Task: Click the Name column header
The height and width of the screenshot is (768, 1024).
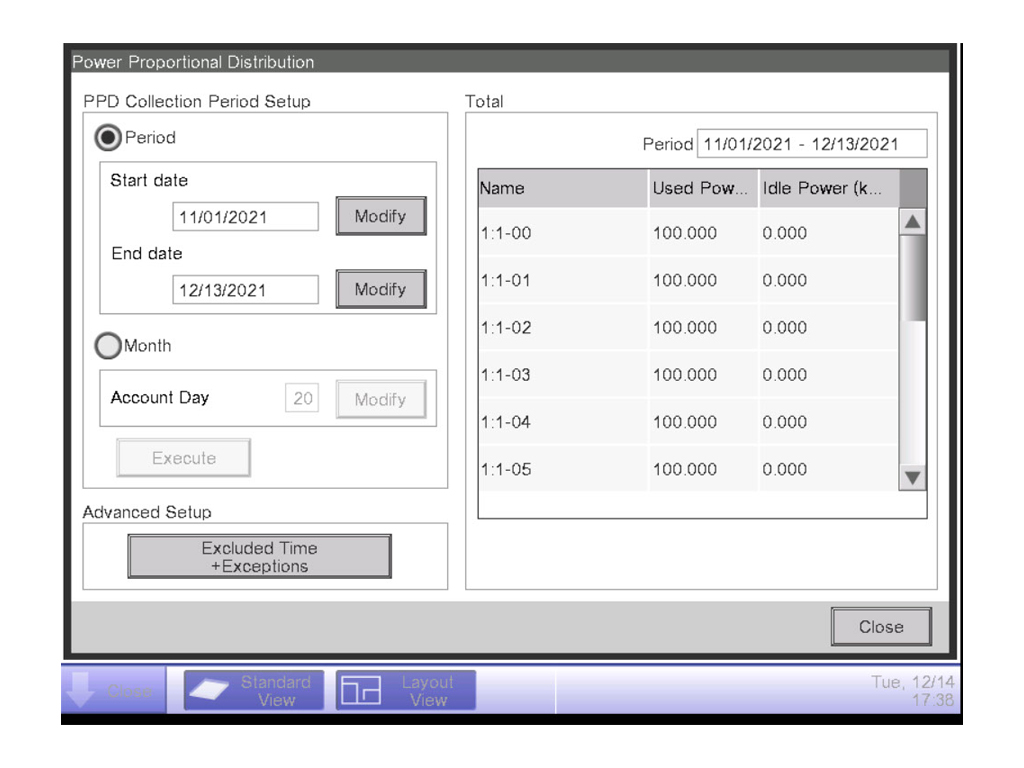Action: 562,188
